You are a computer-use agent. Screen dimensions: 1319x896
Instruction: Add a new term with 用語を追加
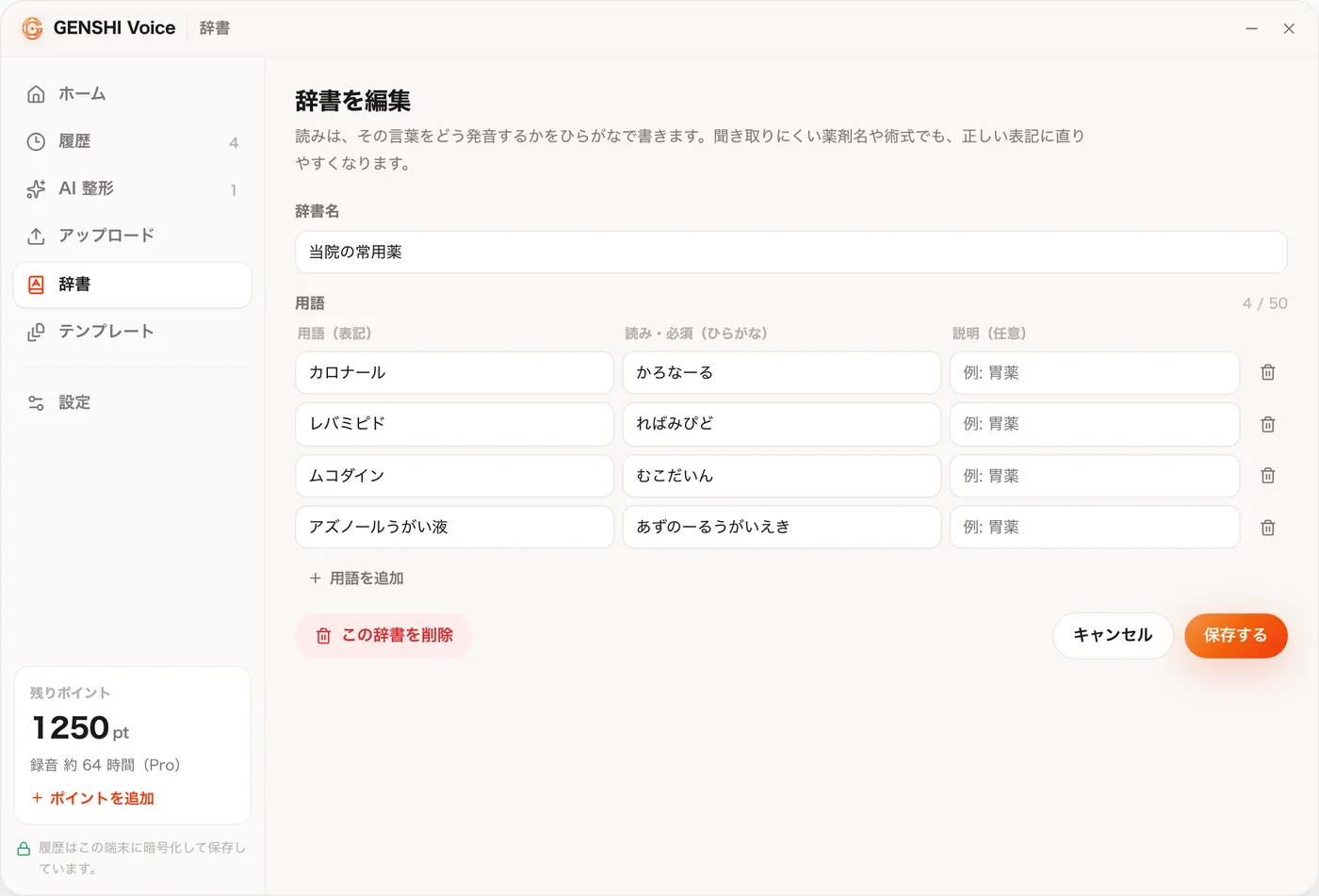[x=356, y=578]
